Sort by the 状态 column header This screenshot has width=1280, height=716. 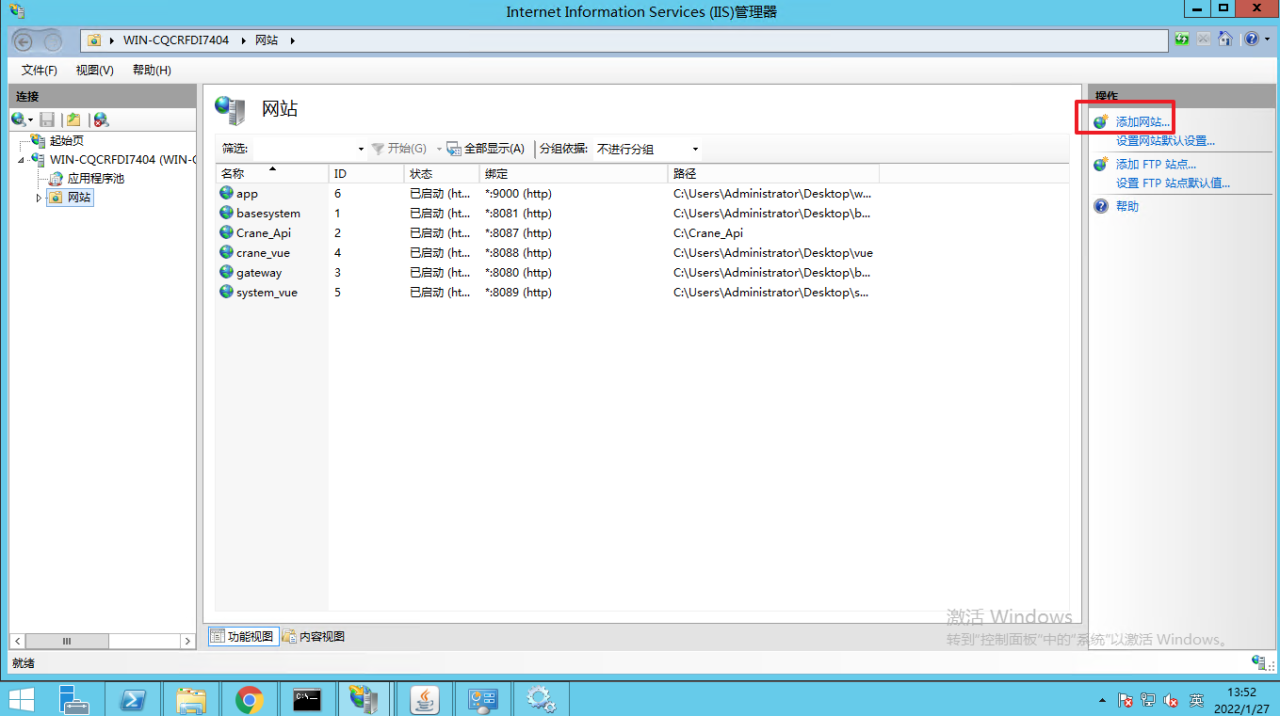click(x=441, y=174)
